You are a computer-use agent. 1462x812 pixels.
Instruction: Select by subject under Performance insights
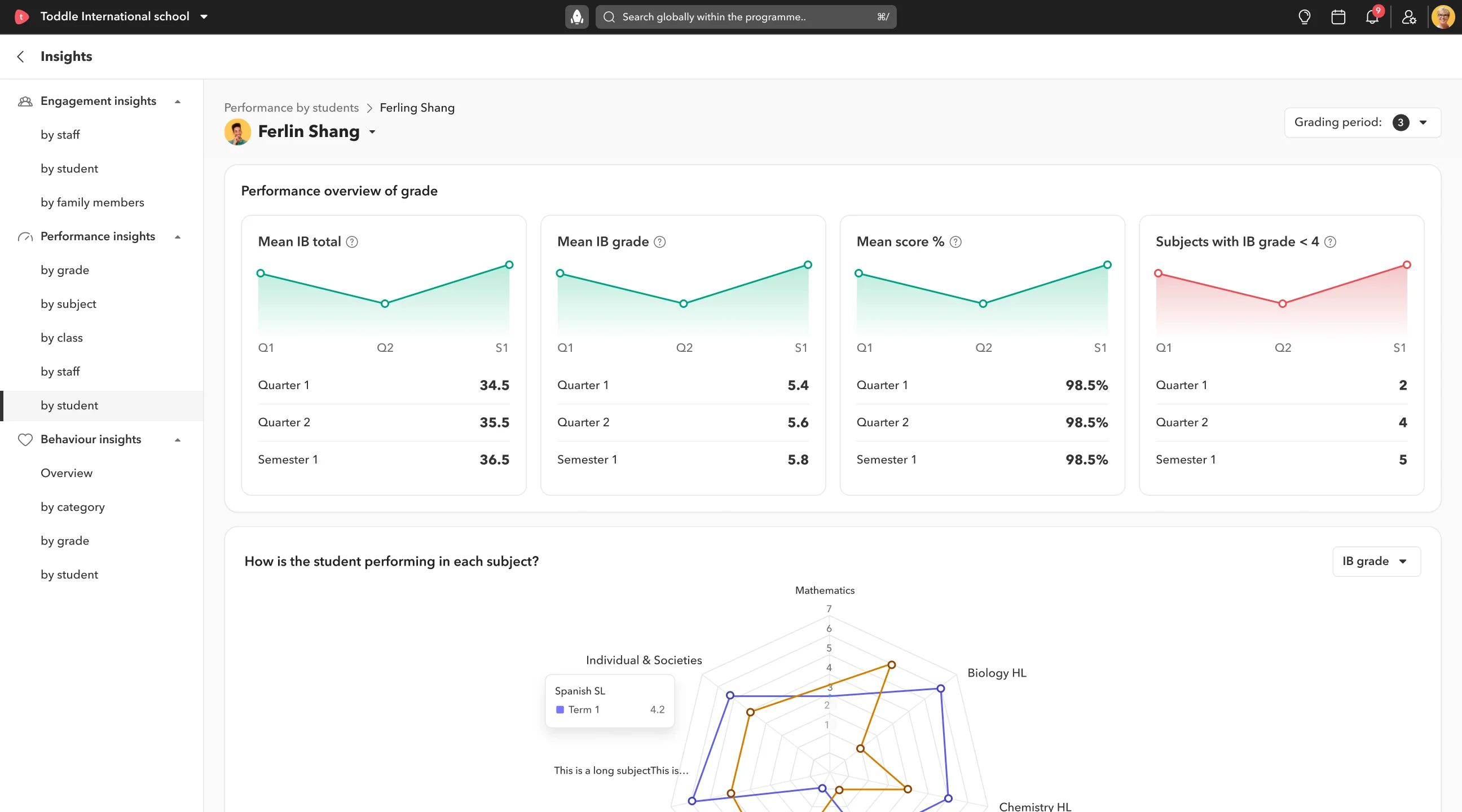(68, 304)
